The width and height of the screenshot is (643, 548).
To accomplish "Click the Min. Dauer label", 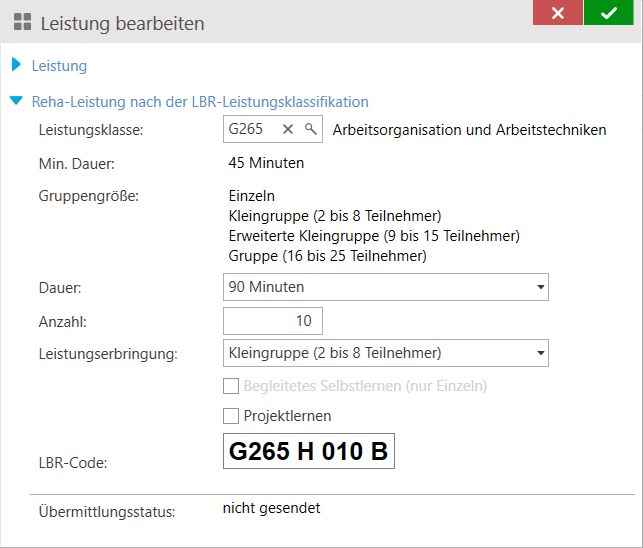I will point(77,164).
